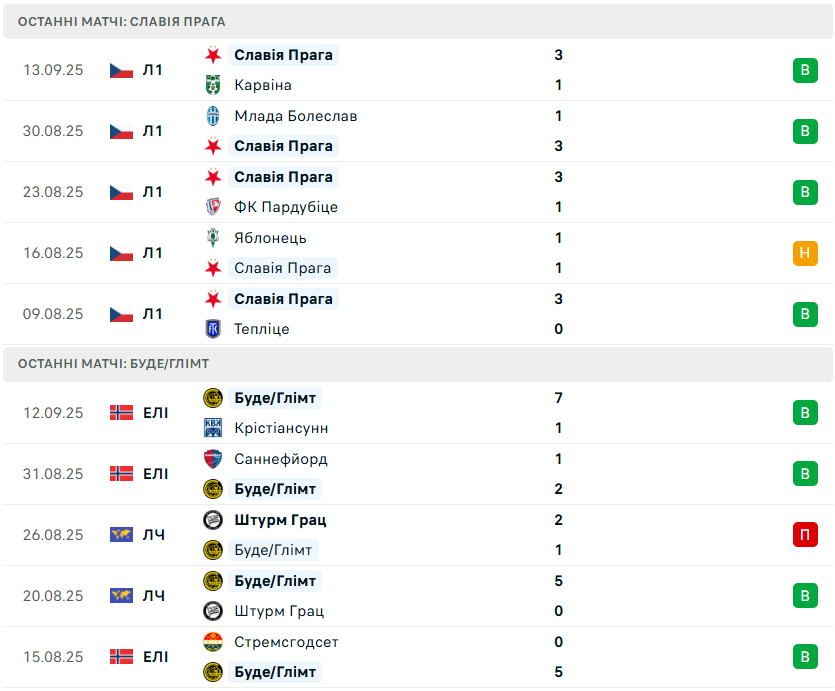Viewport: 835px width, 691px height.
Task: Click the Jablonec club crest
Action: 212,238
